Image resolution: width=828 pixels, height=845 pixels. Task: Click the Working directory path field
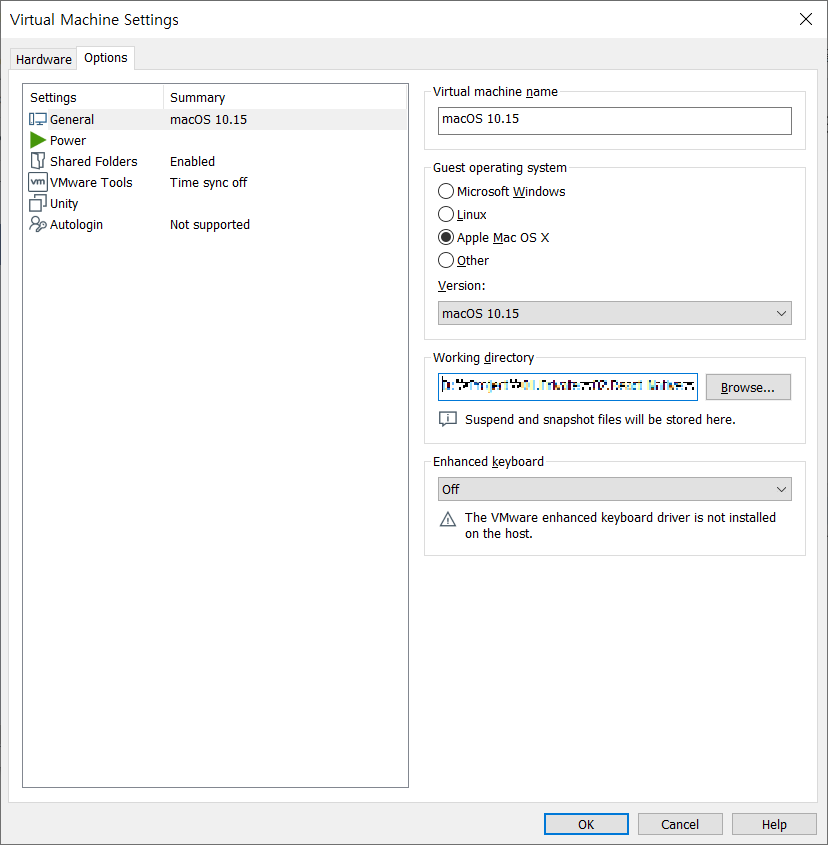pos(568,387)
